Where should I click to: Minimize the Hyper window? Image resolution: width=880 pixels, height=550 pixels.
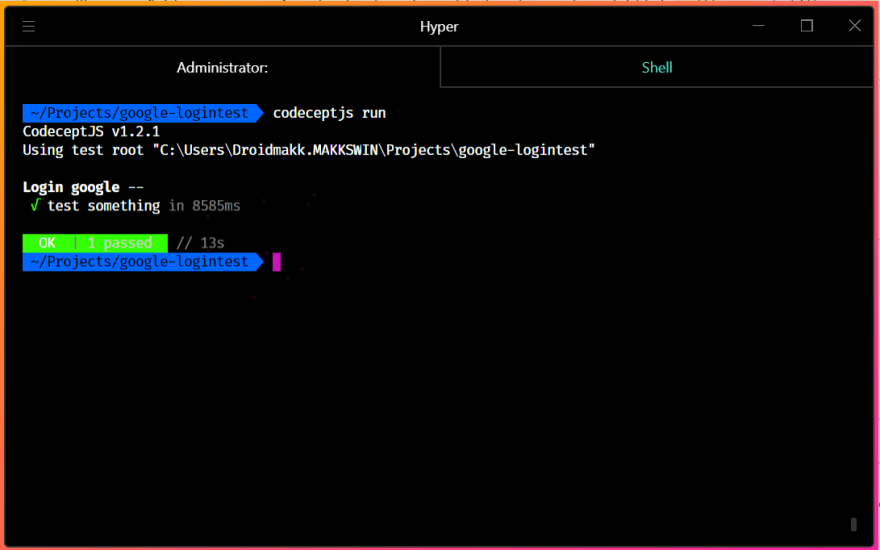coord(758,26)
